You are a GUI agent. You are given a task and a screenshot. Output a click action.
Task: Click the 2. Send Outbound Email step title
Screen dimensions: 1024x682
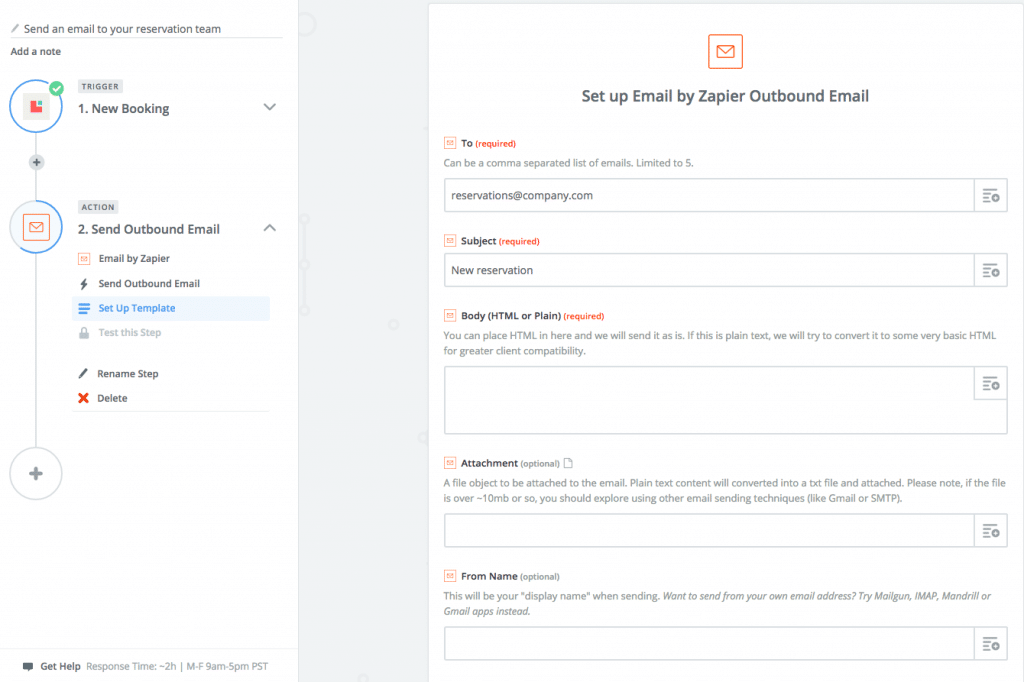tap(149, 229)
